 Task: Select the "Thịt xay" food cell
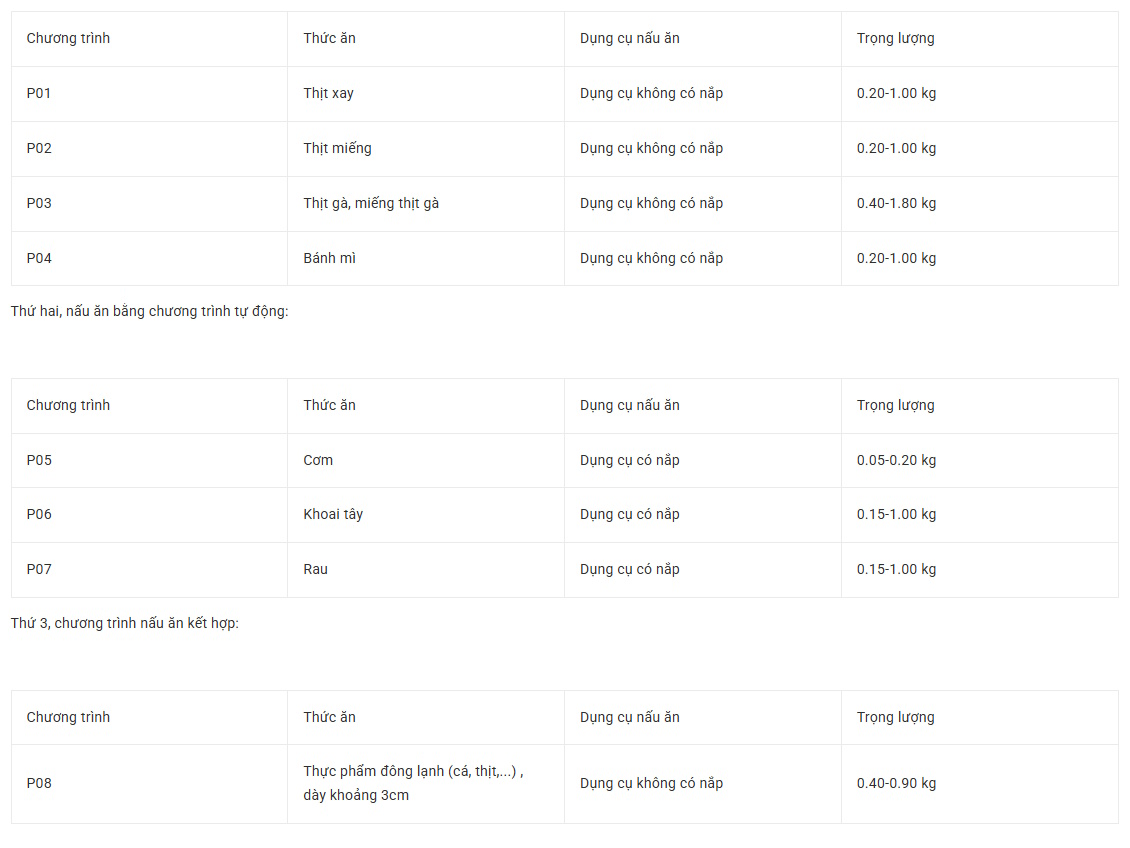(x=329, y=93)
